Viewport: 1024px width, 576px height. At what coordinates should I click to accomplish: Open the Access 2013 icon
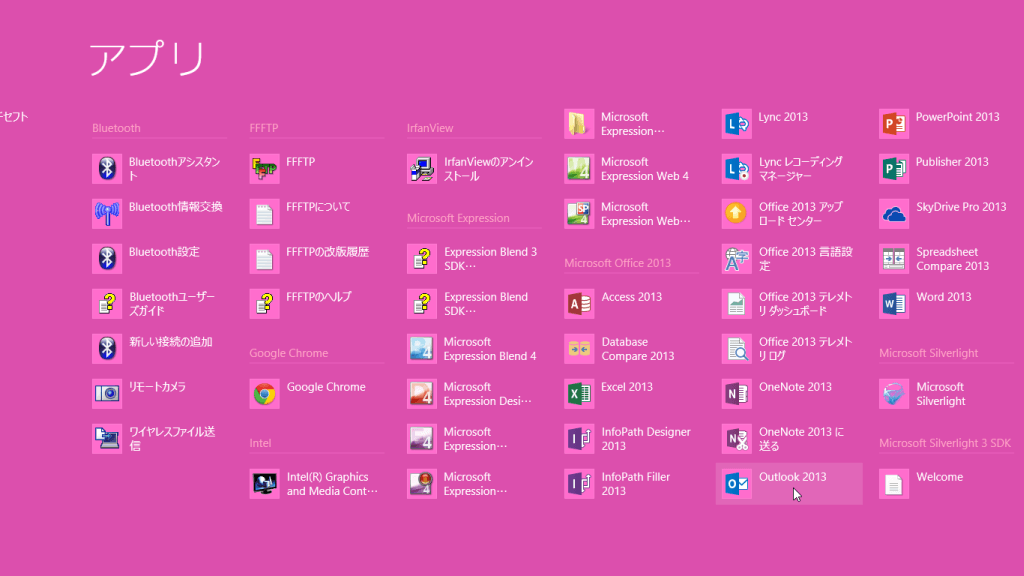[x=579, y=304]
